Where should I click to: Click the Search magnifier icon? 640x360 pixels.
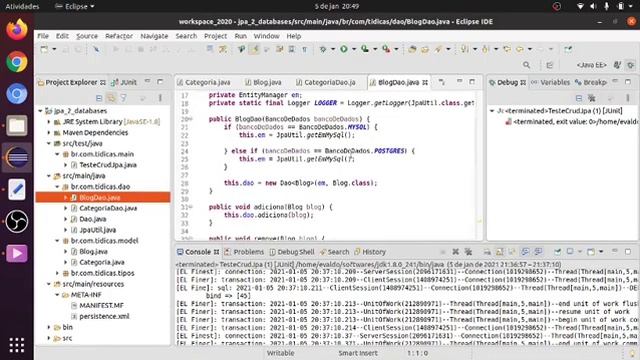pyautogui.click(x=527, y=65)
